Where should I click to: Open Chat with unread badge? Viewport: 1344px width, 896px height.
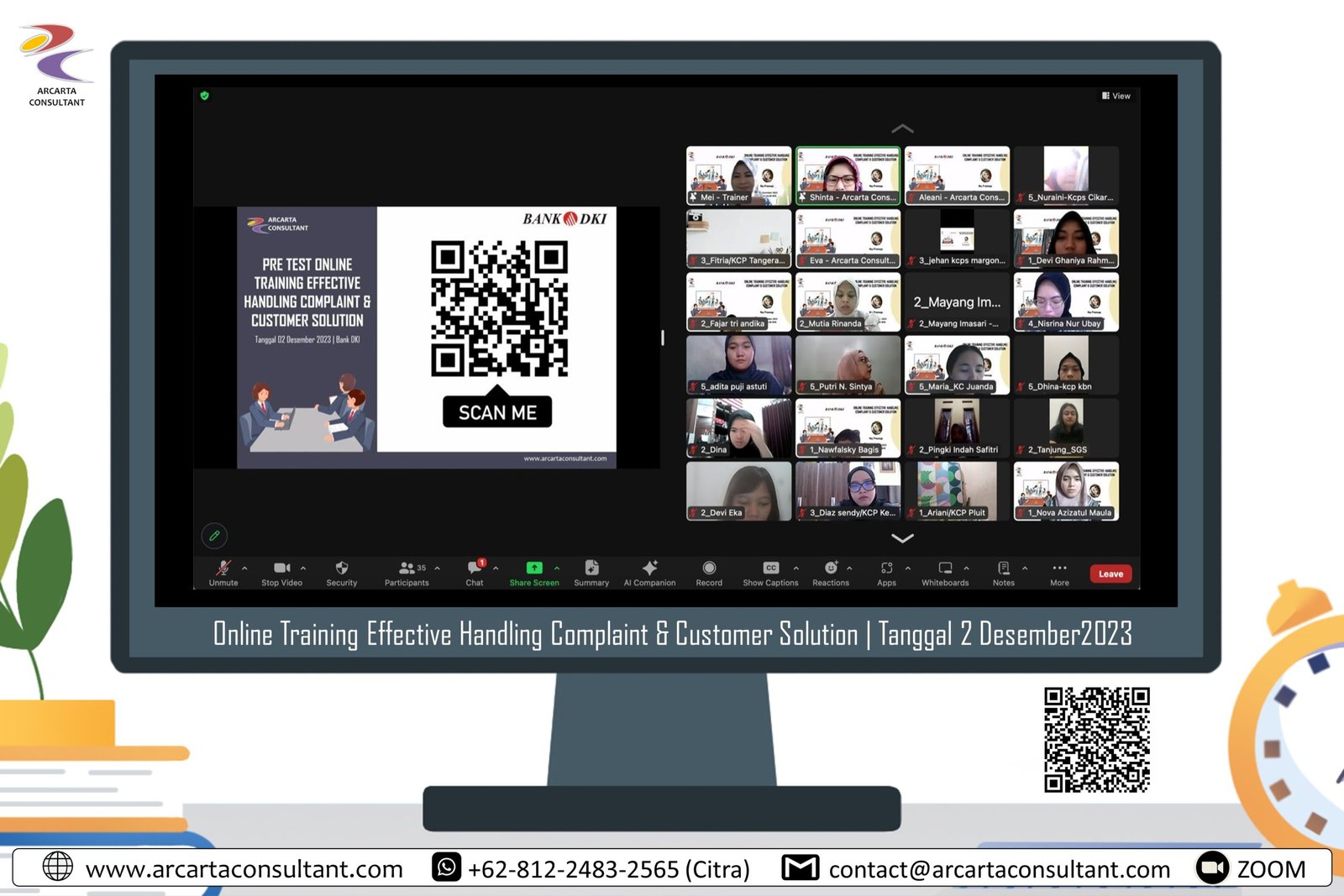click(x=475, y=569)
